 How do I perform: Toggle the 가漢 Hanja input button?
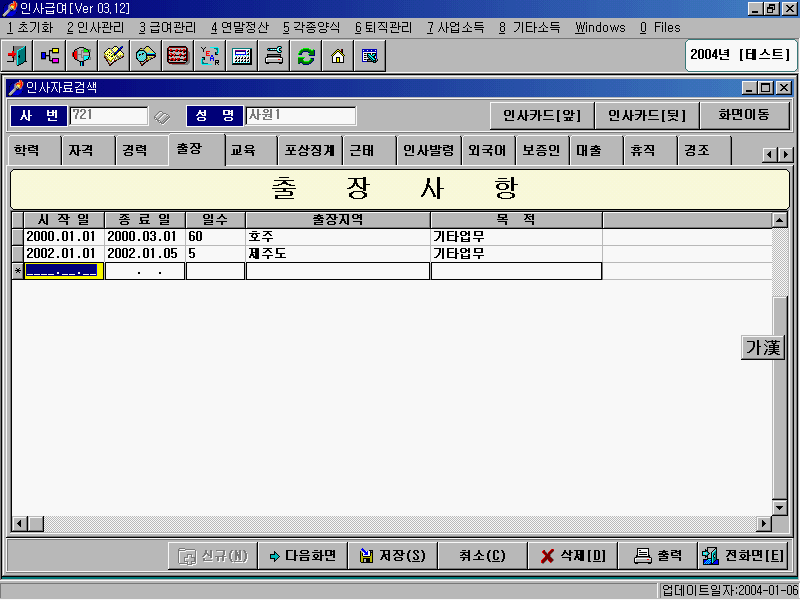click(762, 347)
